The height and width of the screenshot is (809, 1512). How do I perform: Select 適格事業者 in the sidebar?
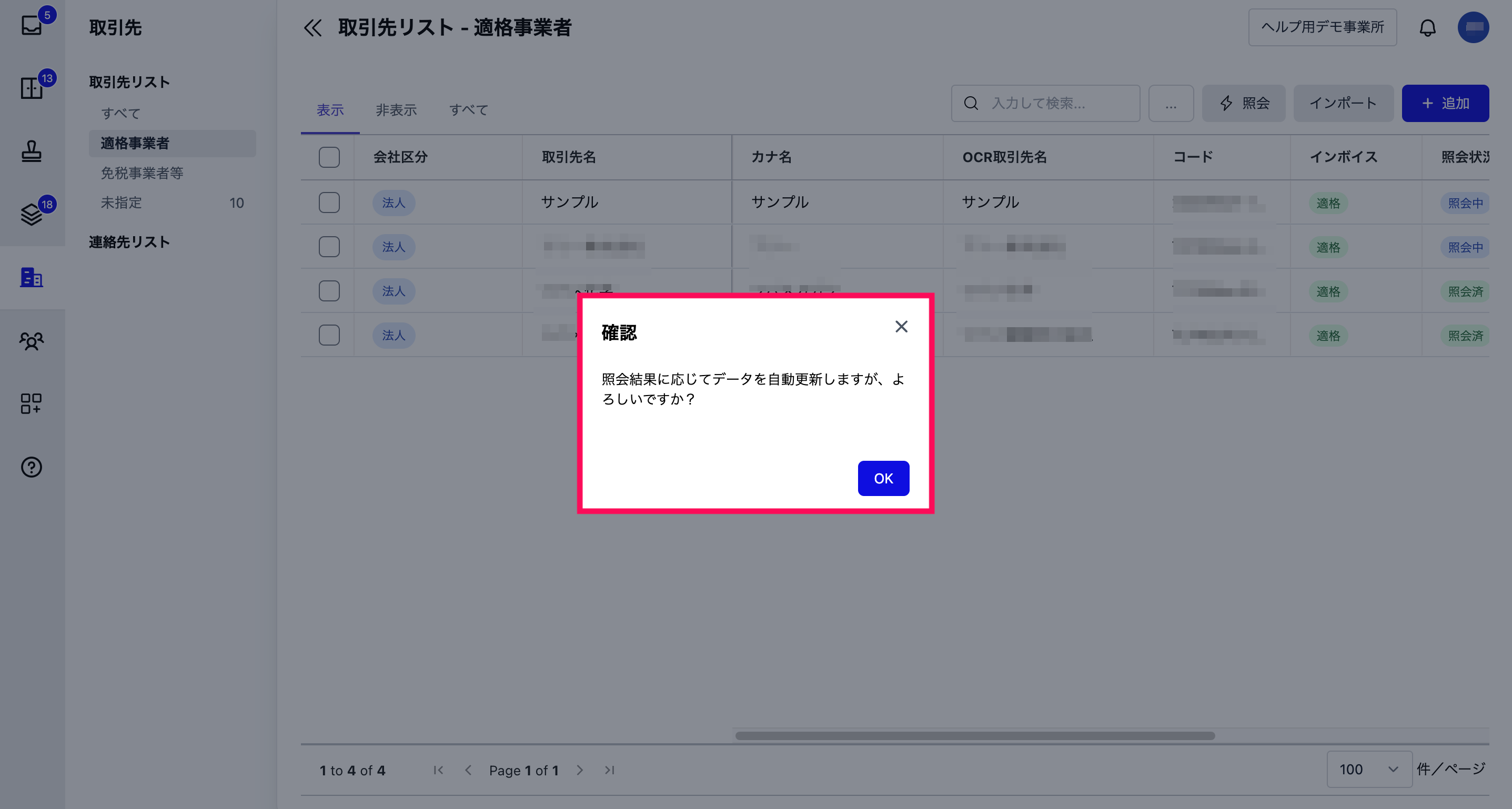[172, 143]
